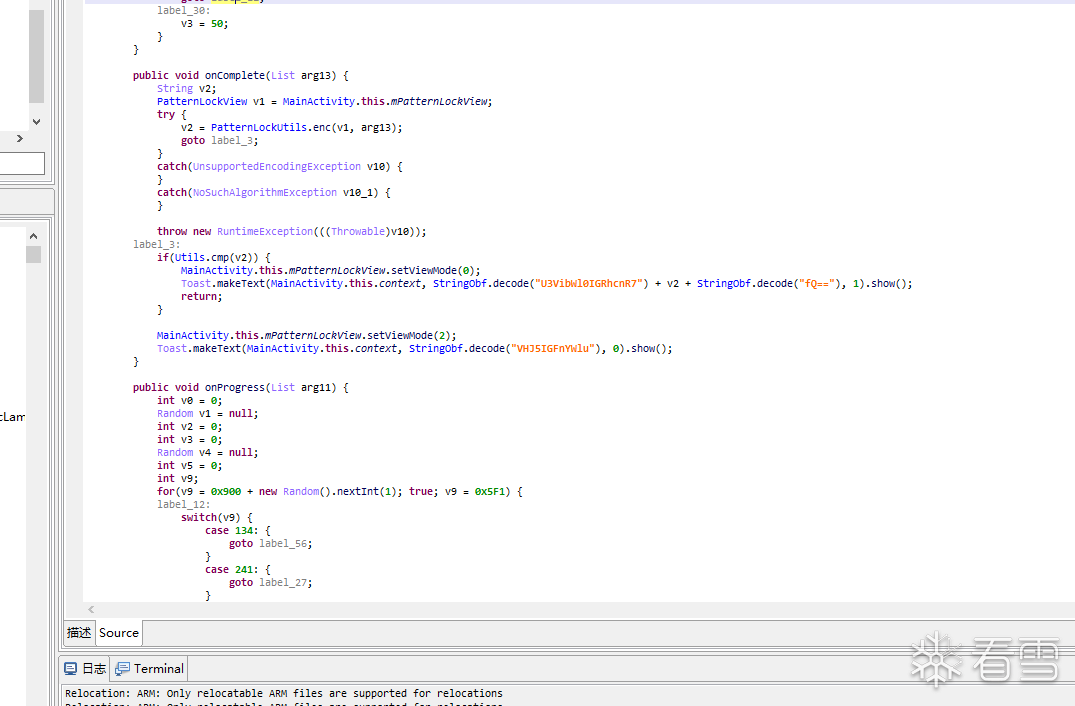Select the "VHJ5IGFnYWlu" encoded string
Image resolution: width=1075 pixels, height=706 pixels.
click(x=552, y=349)
